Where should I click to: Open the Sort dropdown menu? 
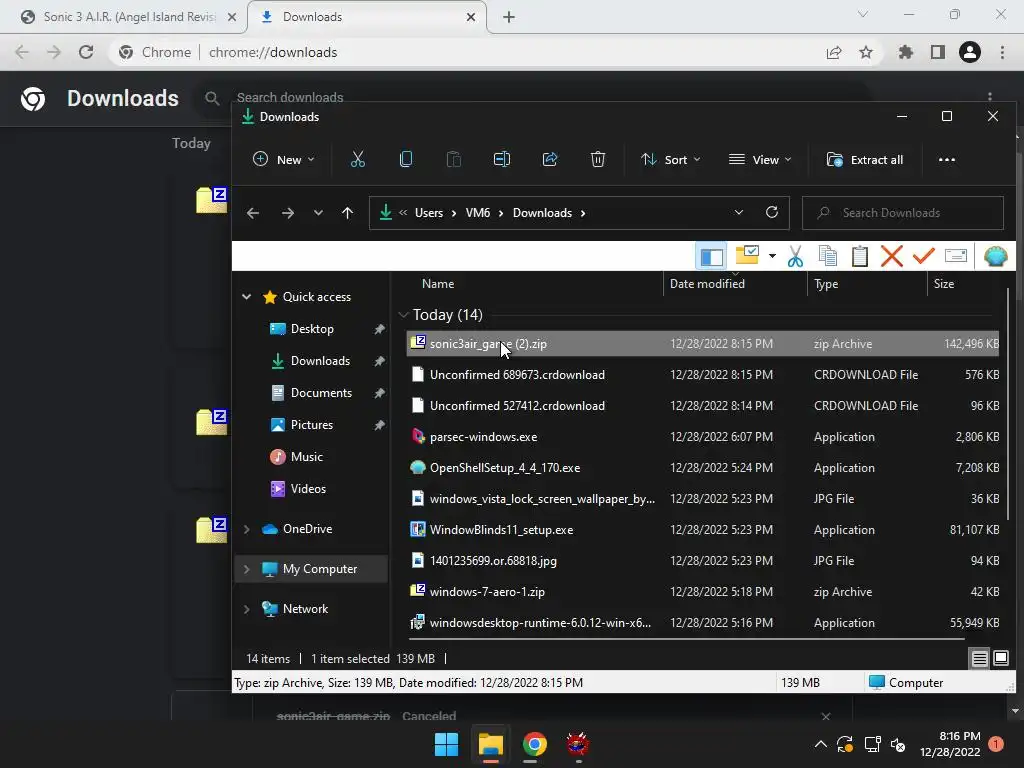point(671,159)
